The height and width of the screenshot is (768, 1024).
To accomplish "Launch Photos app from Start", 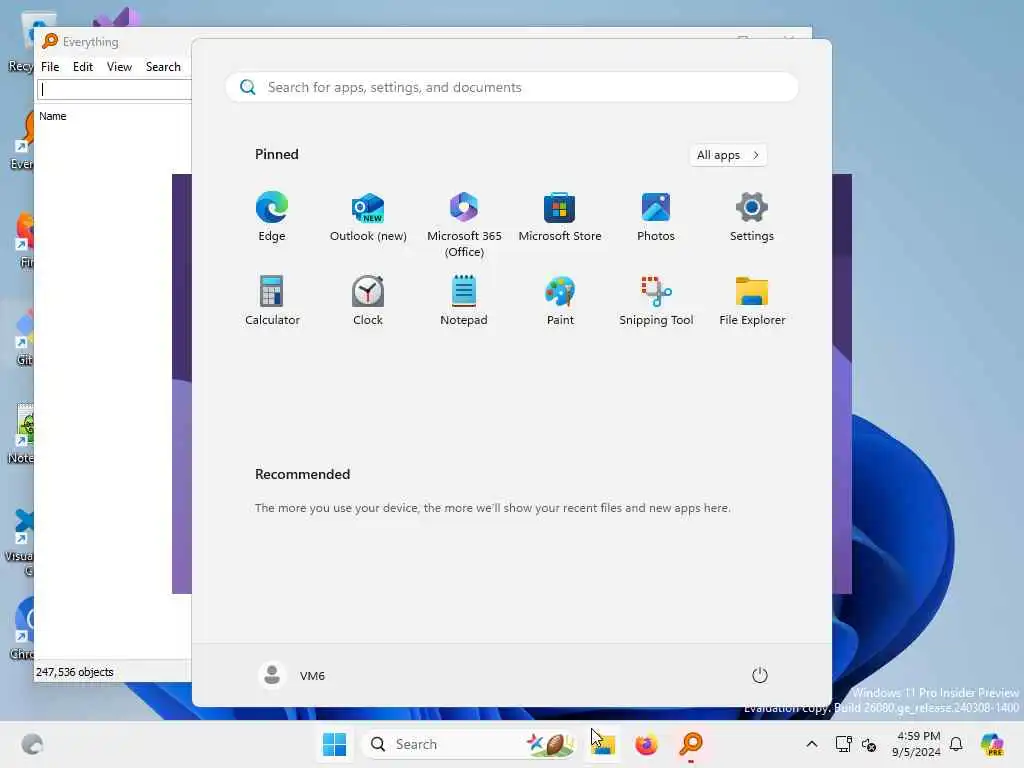I will (656, 217).
